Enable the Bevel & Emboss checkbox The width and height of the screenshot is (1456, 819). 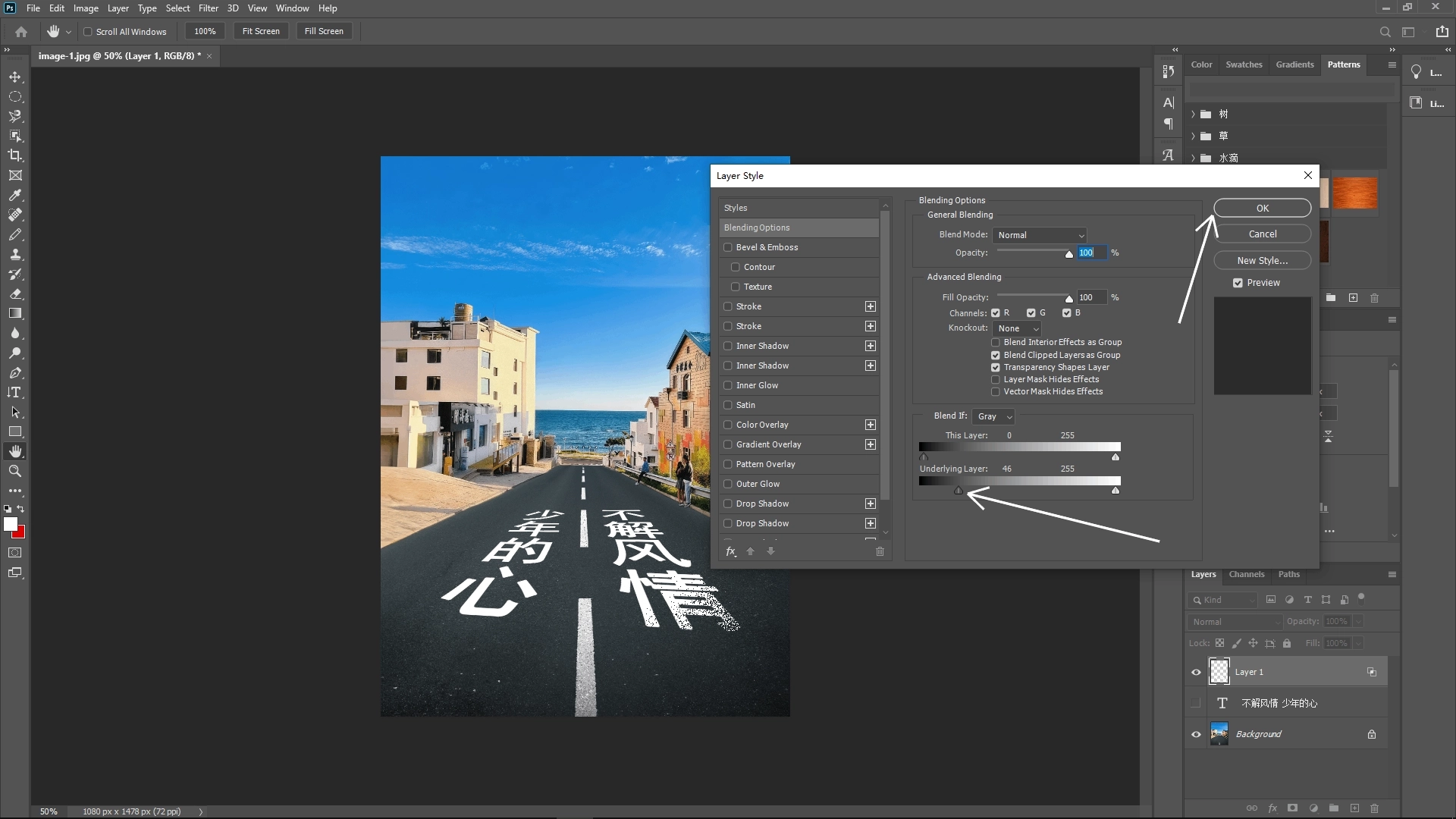click(729, 247)
